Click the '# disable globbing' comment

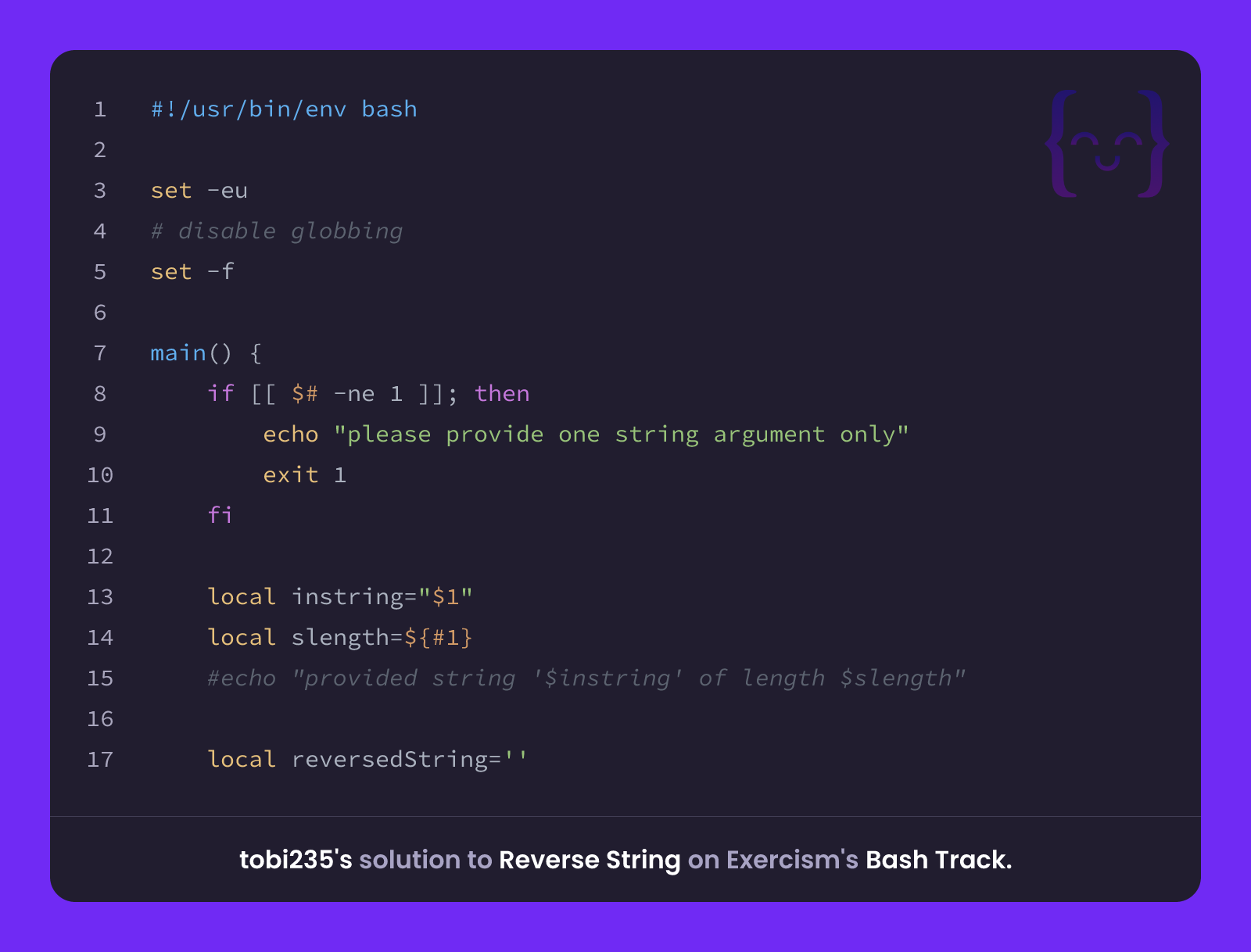[277, 231]
